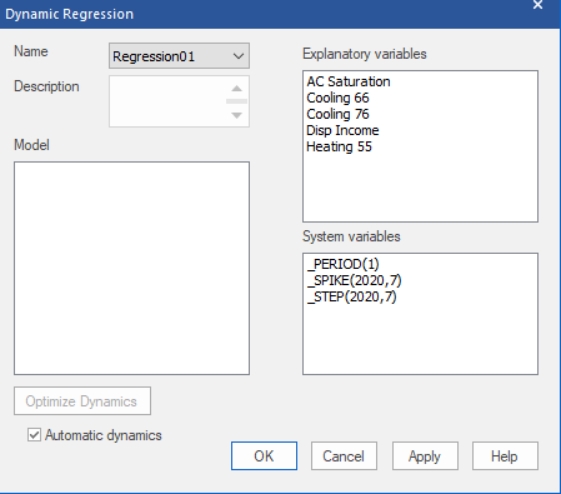Image resolution: width=561 pixels, height=494 pixels.
Task: Click the Description scroll down arrow
Action: (236, 115)
